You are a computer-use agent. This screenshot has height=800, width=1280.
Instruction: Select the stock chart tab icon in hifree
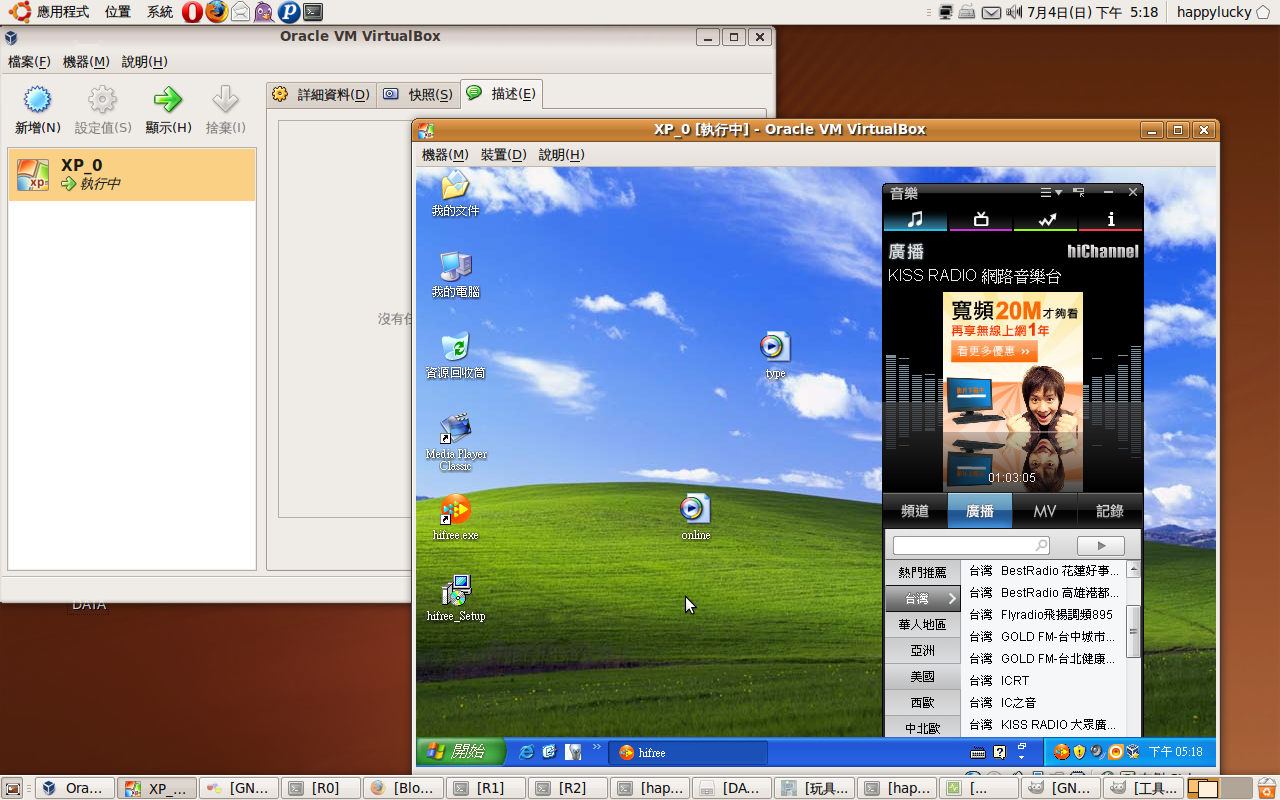click(x=1046, y=220)
